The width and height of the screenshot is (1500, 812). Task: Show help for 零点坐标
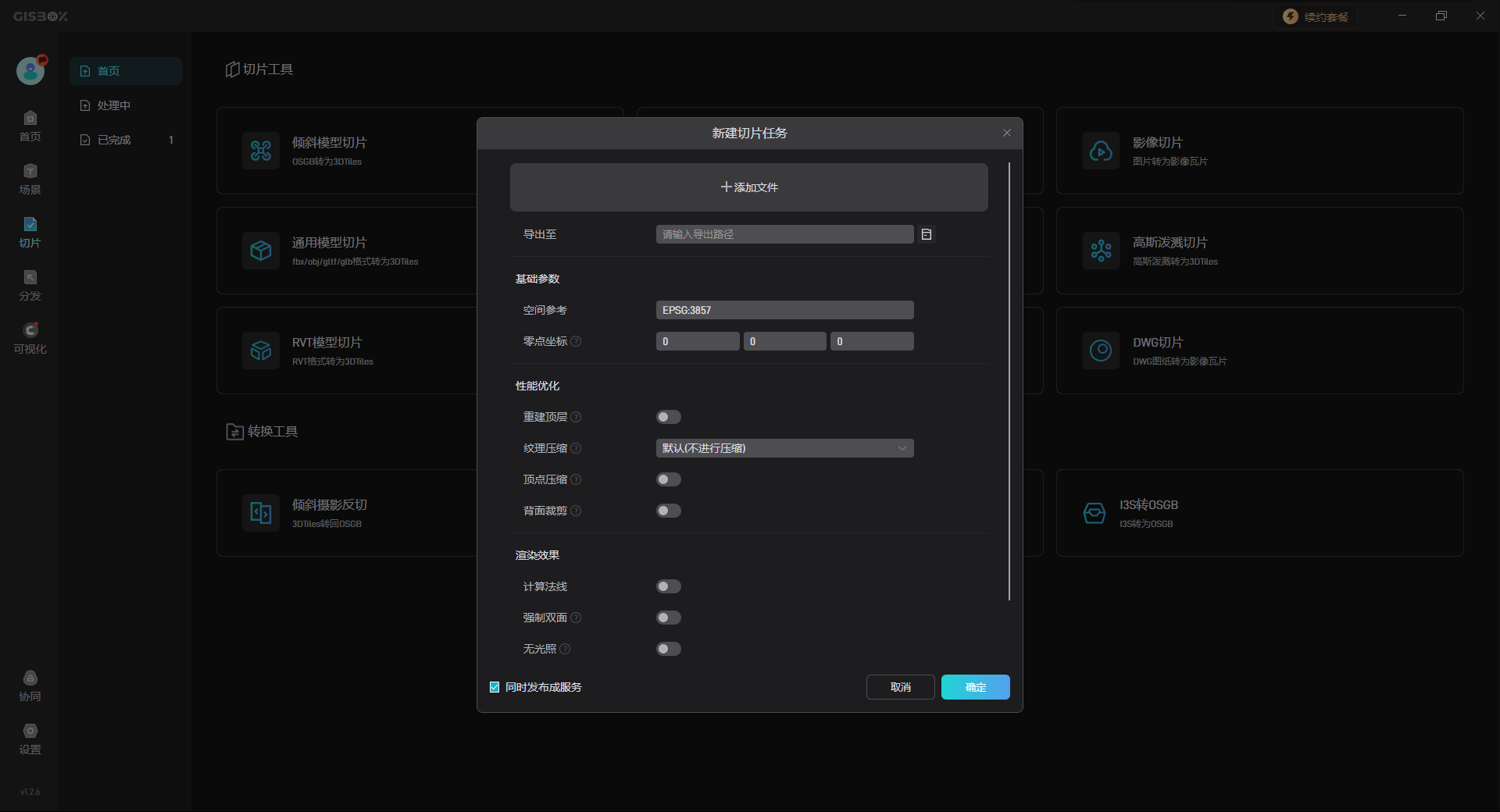click(576, 341)
